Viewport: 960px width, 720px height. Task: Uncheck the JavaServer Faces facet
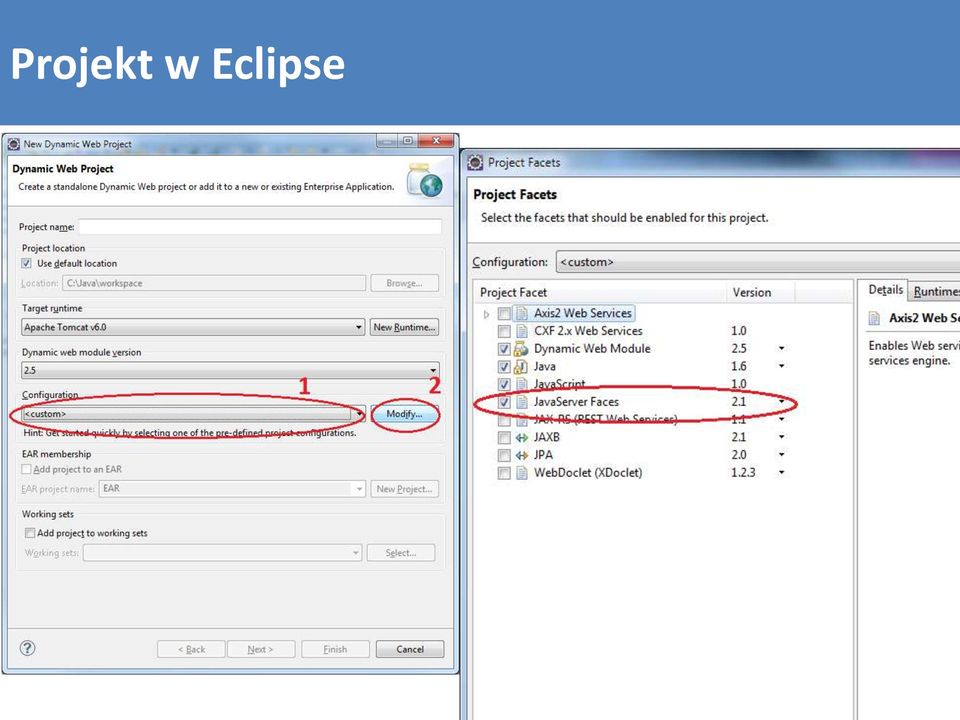tap(504, 402)
